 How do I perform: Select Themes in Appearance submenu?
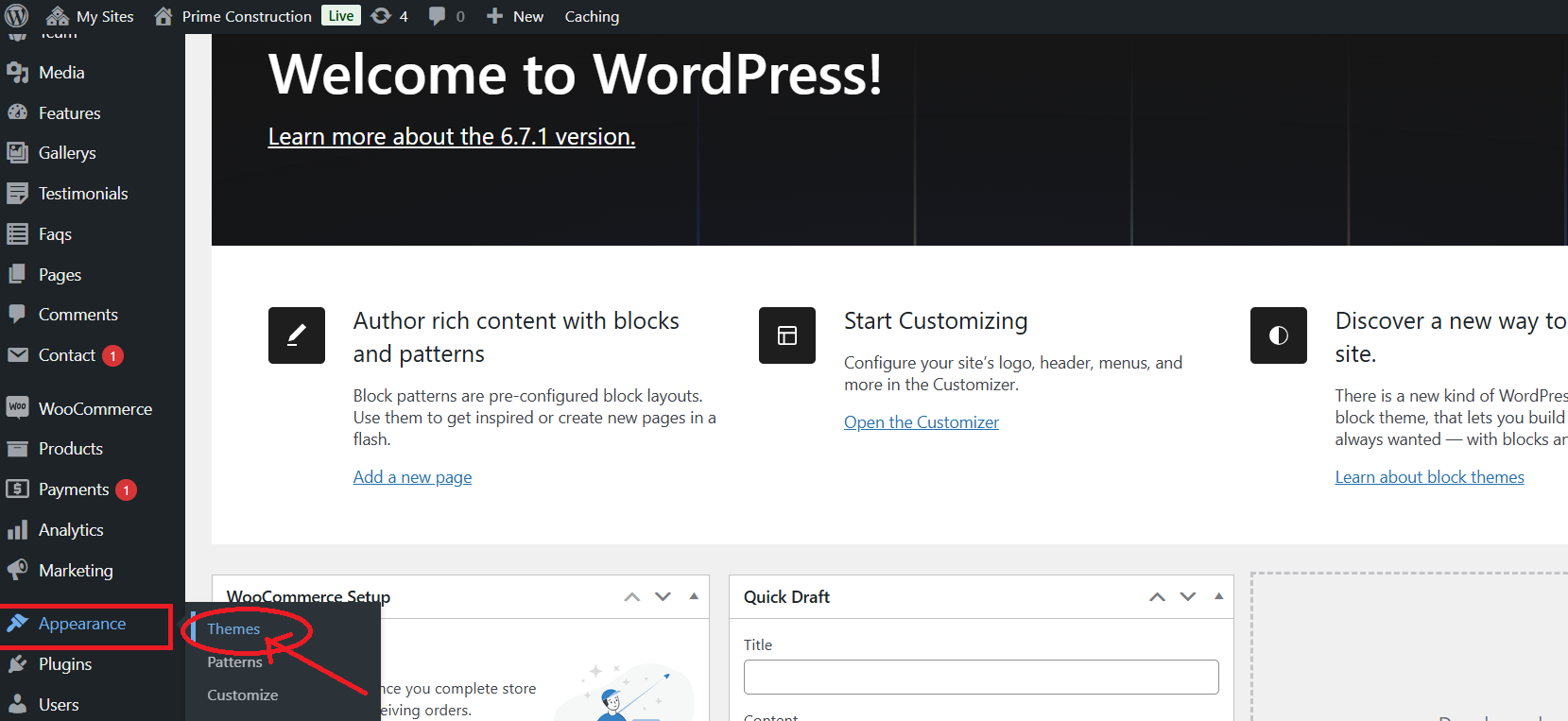(233, 629)
